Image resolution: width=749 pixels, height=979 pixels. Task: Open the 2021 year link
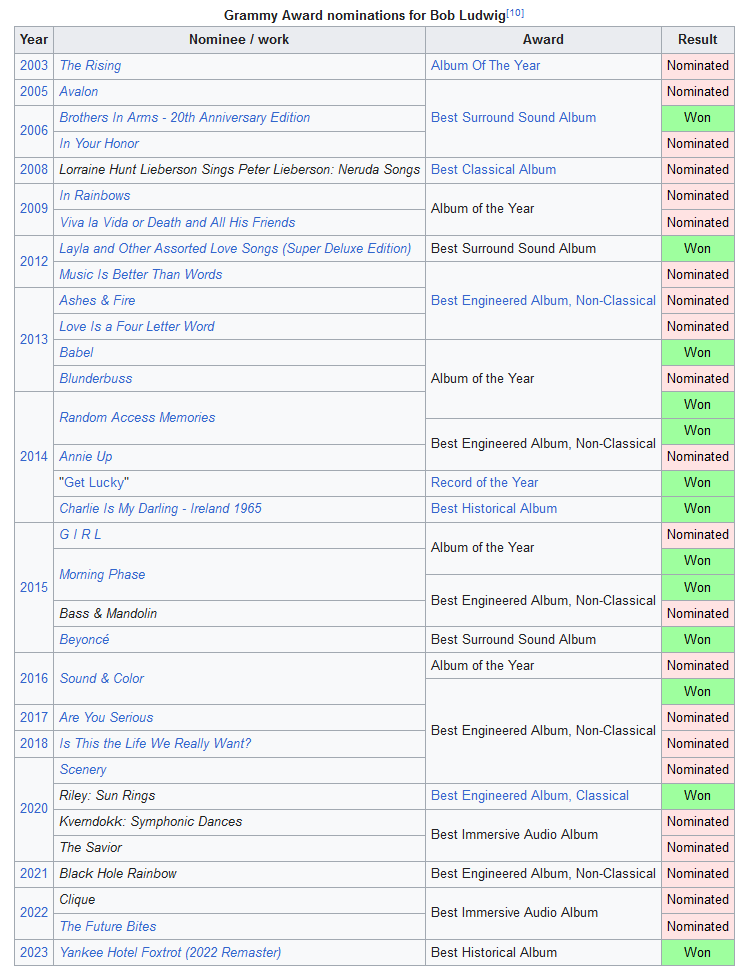point(34,874)
